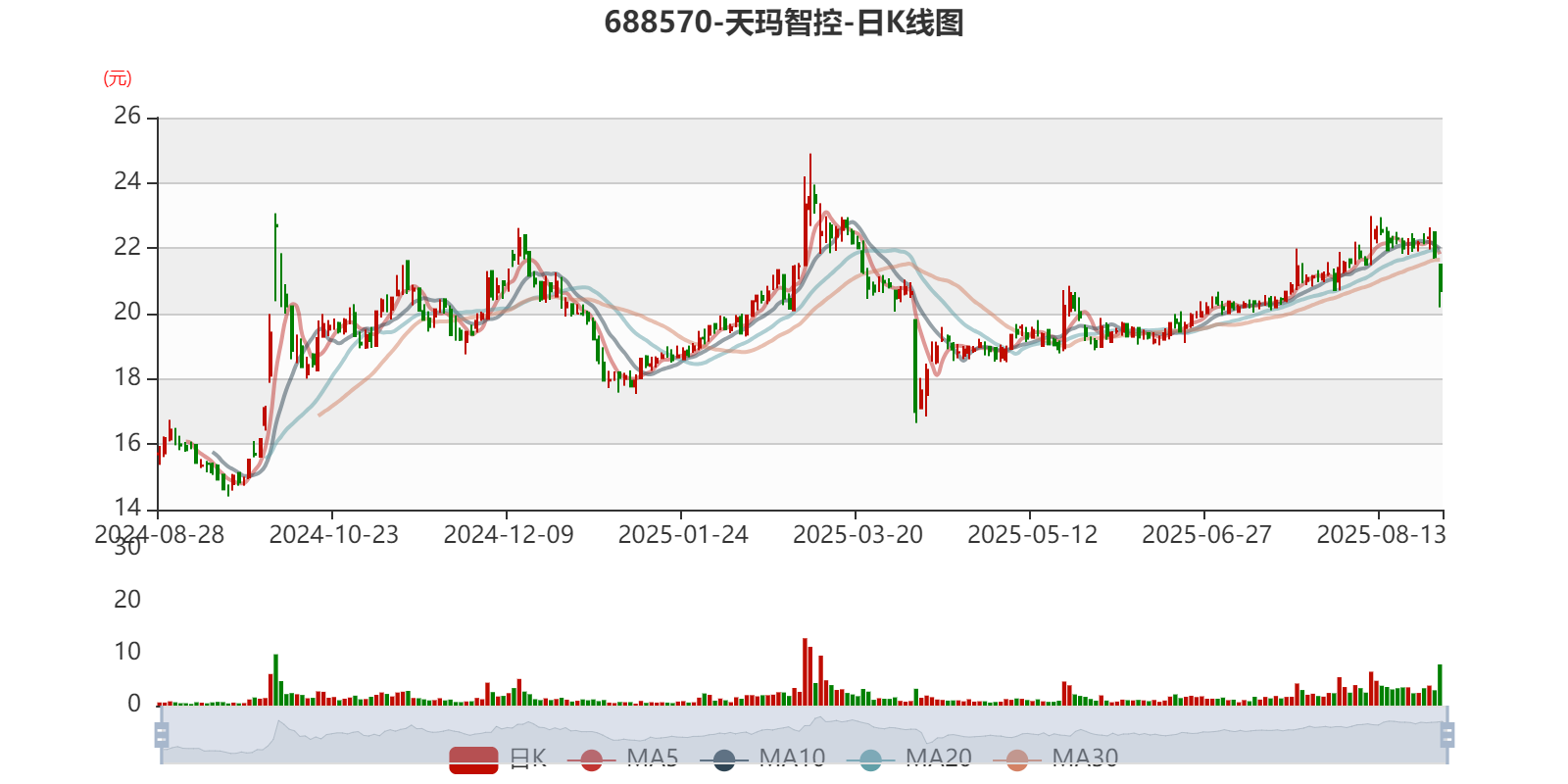Click the x-axis date label 2024-08-28

(159, 534)
